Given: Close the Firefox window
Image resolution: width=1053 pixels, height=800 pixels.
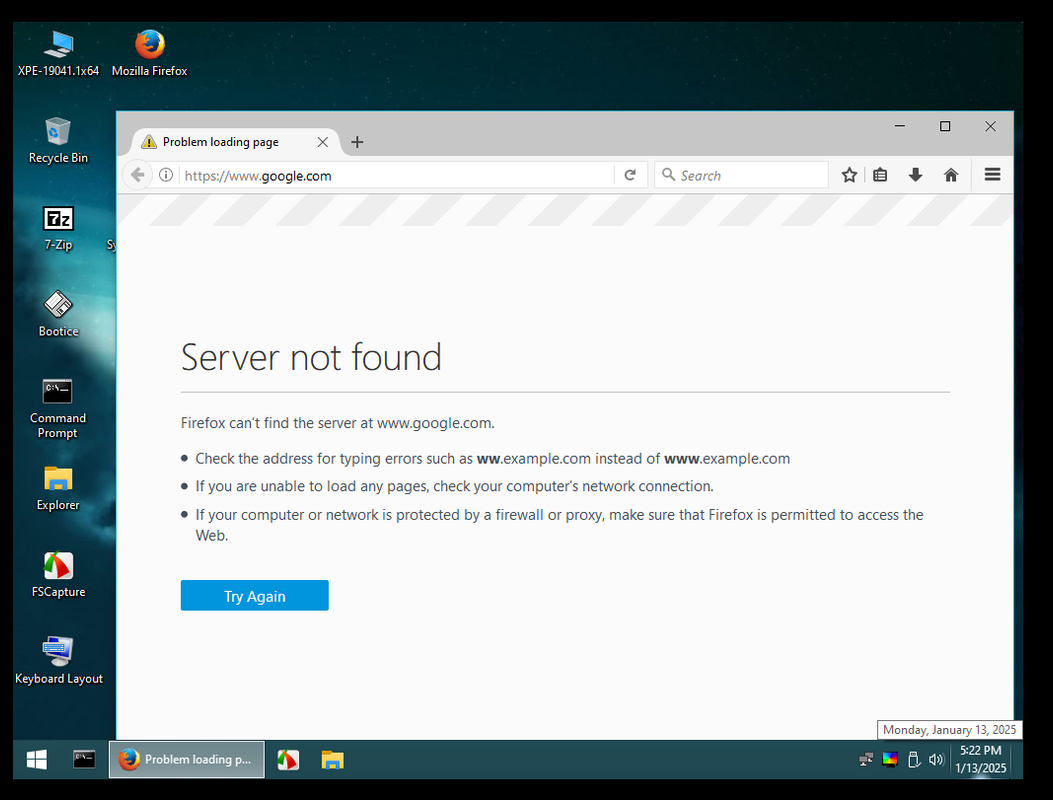Looking at the screenshot, I should 991,126.
